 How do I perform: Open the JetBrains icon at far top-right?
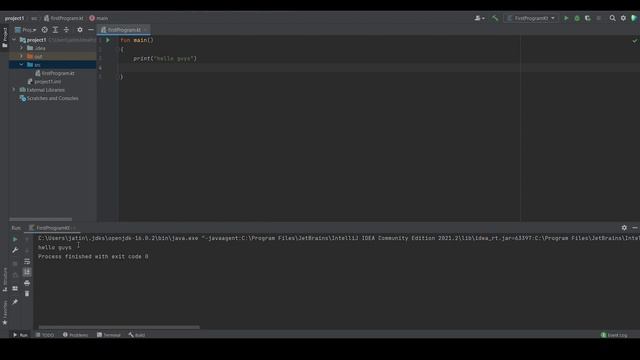click(634, 18)
